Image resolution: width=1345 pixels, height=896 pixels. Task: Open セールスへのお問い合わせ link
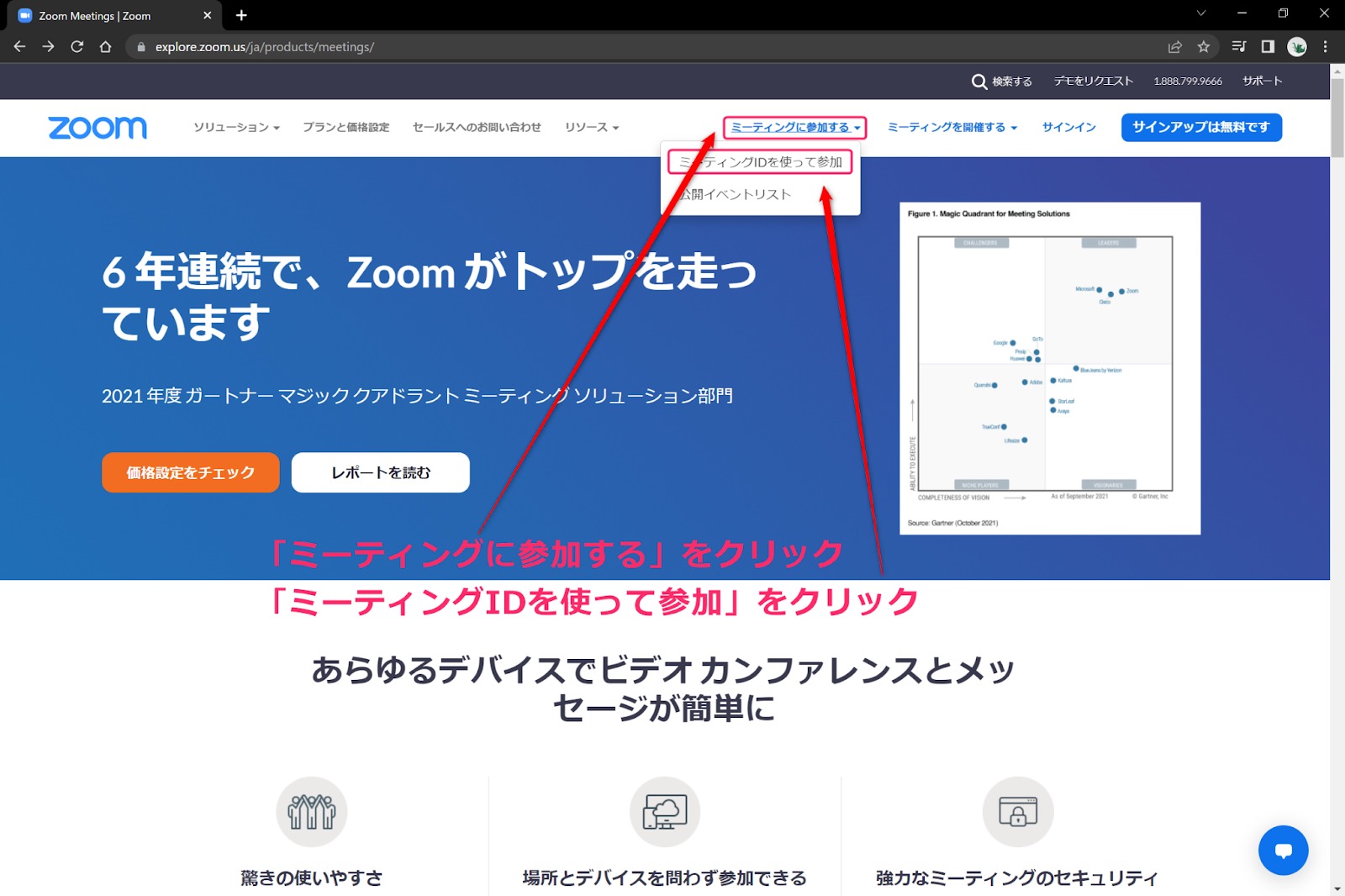coord(477,128)
